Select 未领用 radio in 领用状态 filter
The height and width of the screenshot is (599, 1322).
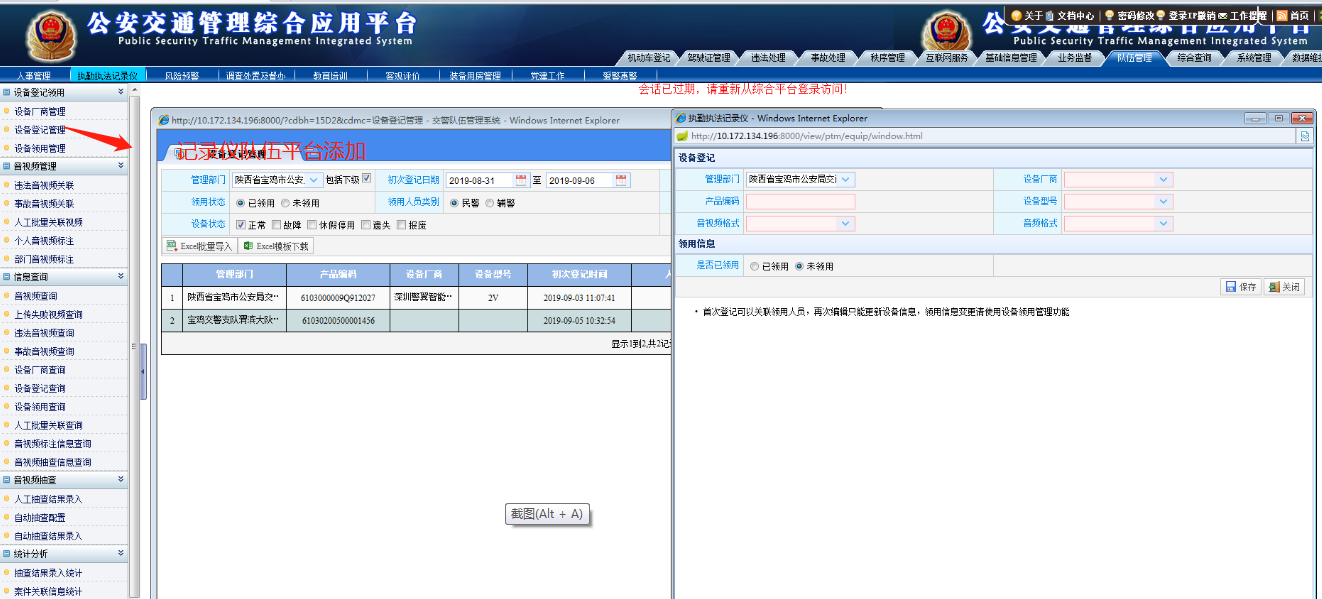point(285,202)
